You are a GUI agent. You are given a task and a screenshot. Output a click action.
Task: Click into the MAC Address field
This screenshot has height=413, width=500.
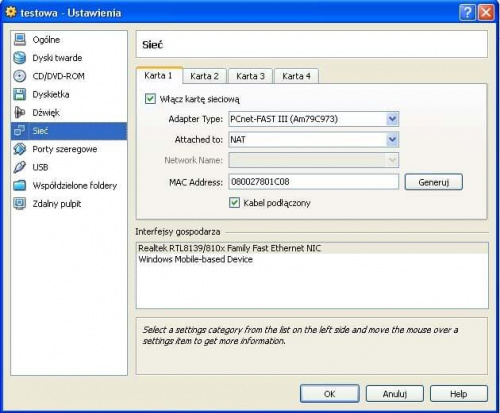pyautogui.click(x=313, y=182)
